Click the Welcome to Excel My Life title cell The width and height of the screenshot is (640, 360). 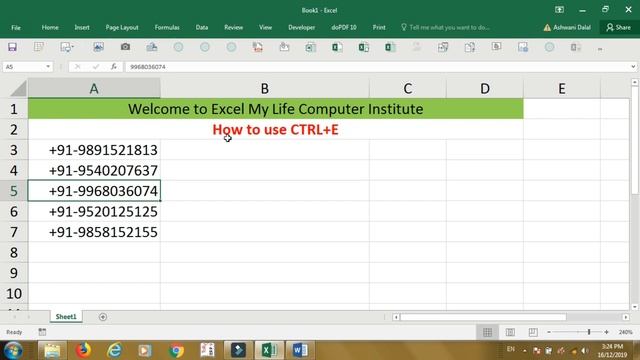[276, 109]
